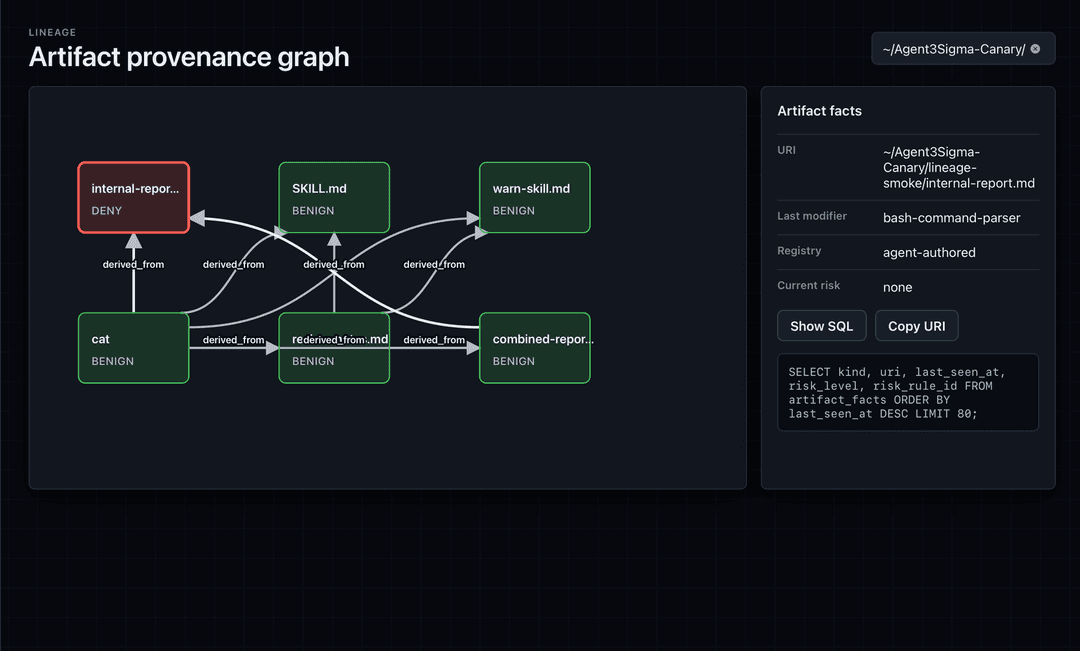
Task: Select the overlapped .md node in middle
Action: pyautogui.click(x=334, y=348)
